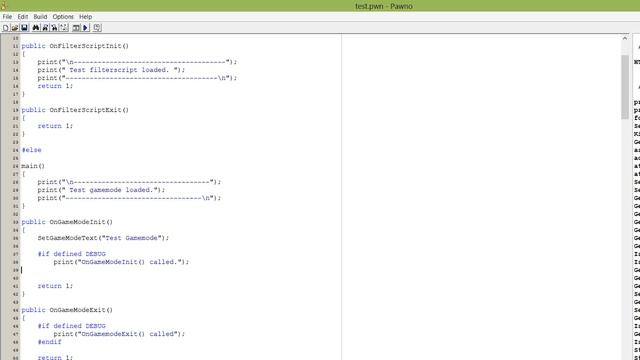Compile the script with the toolbar icon
Image resolution: width=640 pixels, height=360 pixels.
point(76,28)
